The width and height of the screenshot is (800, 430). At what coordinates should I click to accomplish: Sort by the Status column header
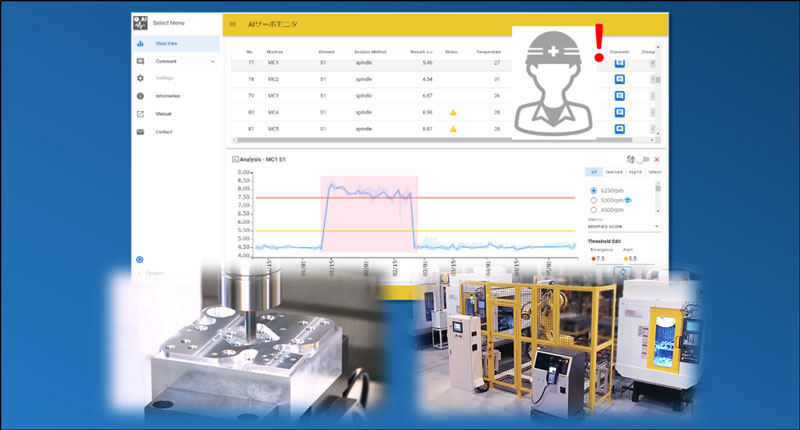point(451,52)
